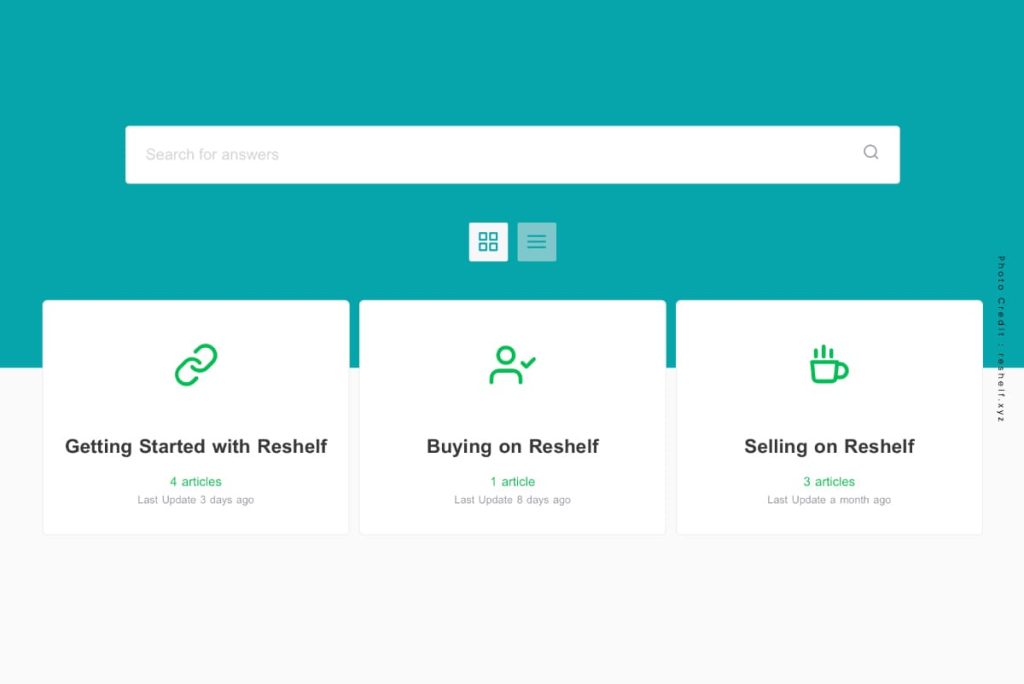Click the magnifying glass search icon
This screenshot has width=1024, height=684.
click(x=871, y=152)
